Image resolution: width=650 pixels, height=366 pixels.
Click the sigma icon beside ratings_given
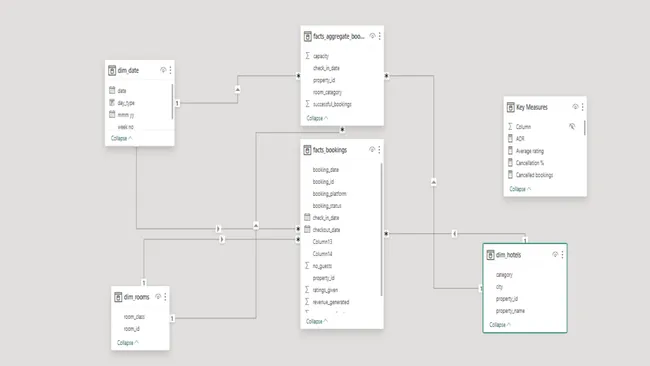click(x=307, y=290)
